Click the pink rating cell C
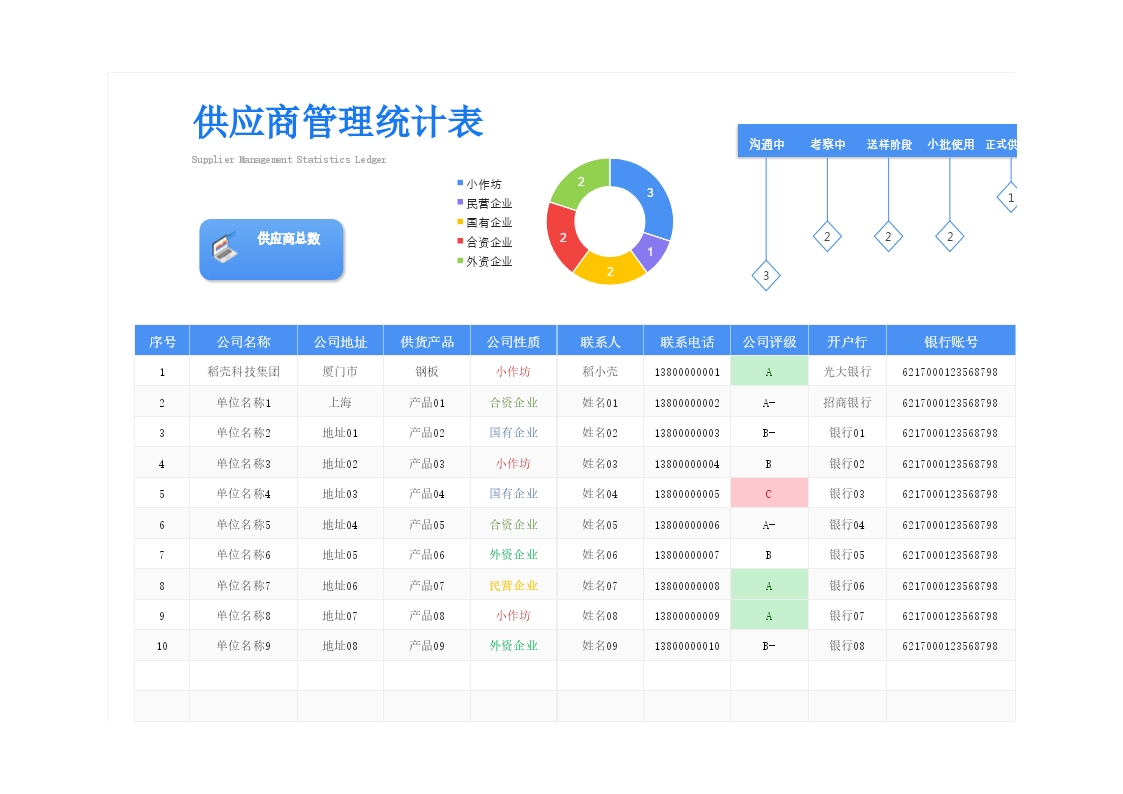The width and height of the screenshot is (1123, 794). tap(769, 493)
